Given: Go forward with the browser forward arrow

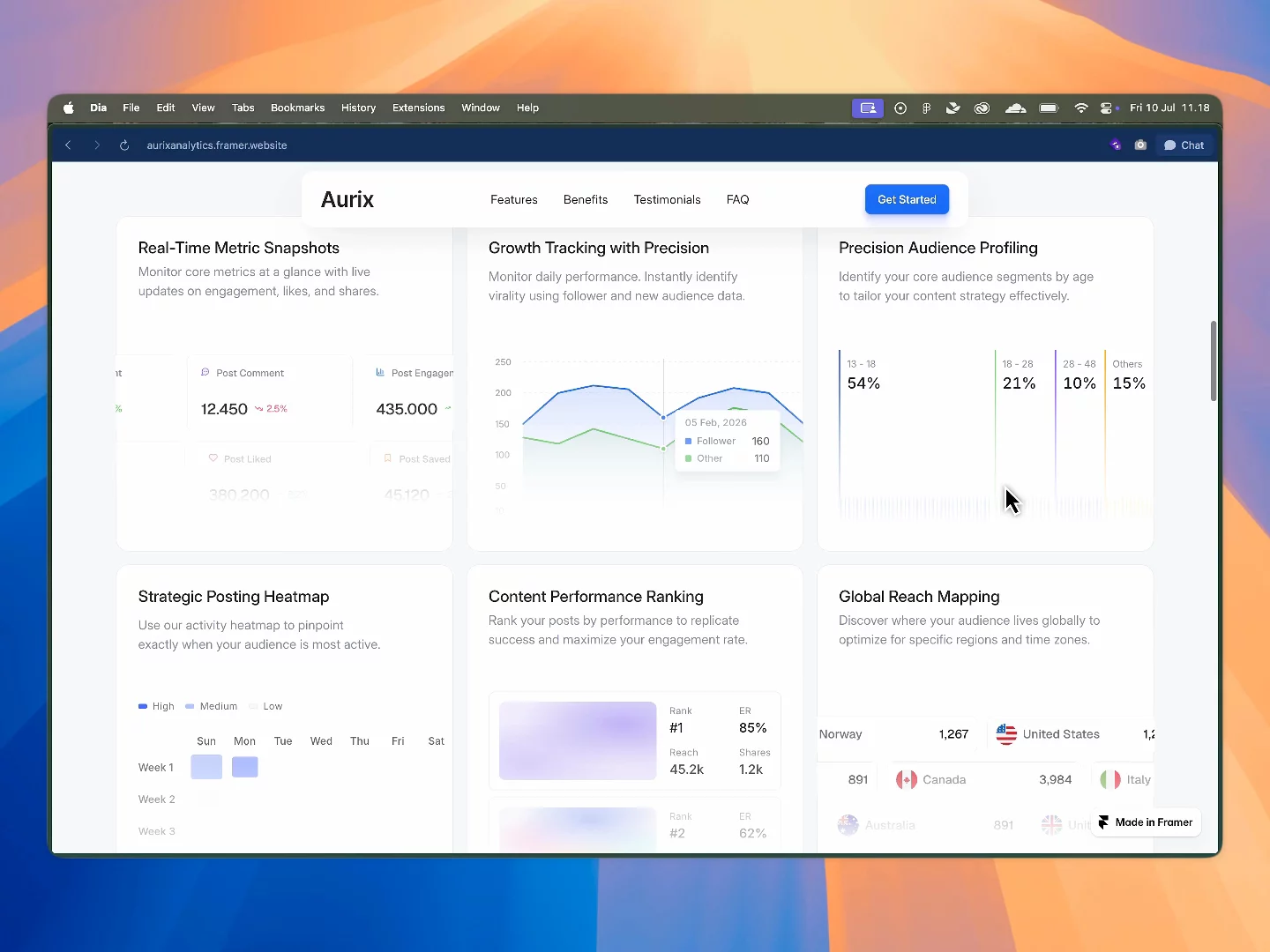Looking at the screenshot, I should pos(97,145).
